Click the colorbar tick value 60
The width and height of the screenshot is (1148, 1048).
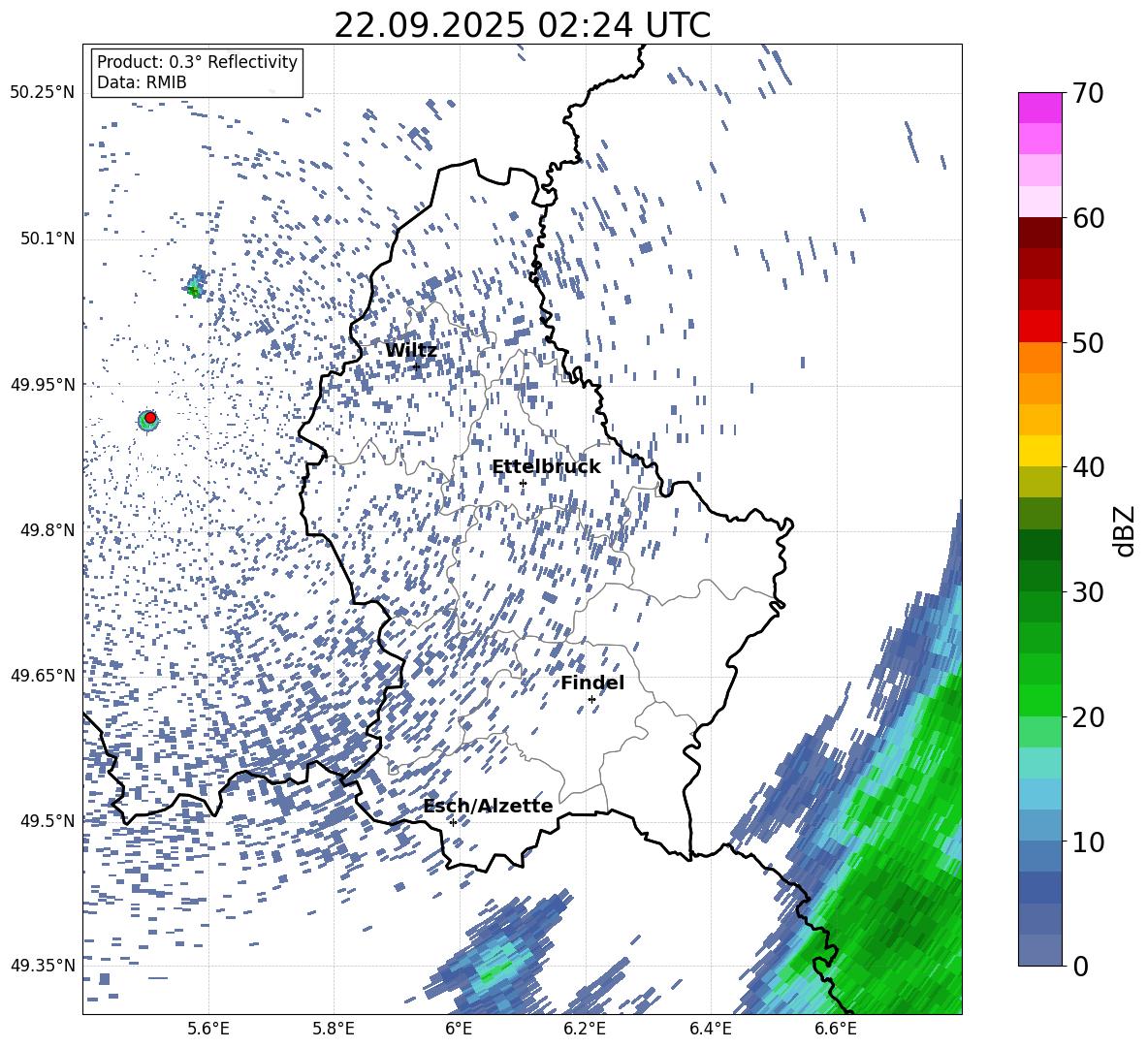1088,218
